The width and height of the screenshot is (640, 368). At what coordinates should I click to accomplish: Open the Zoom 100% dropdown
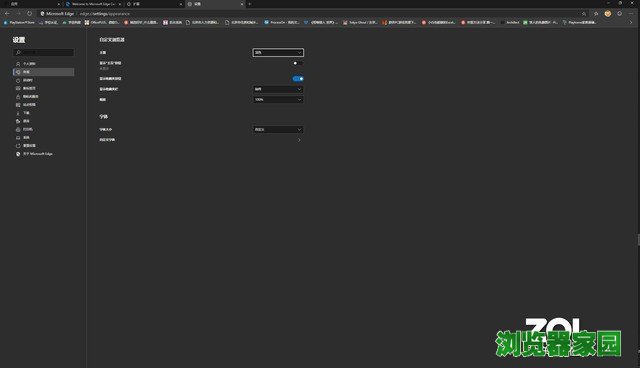[278, 100]
